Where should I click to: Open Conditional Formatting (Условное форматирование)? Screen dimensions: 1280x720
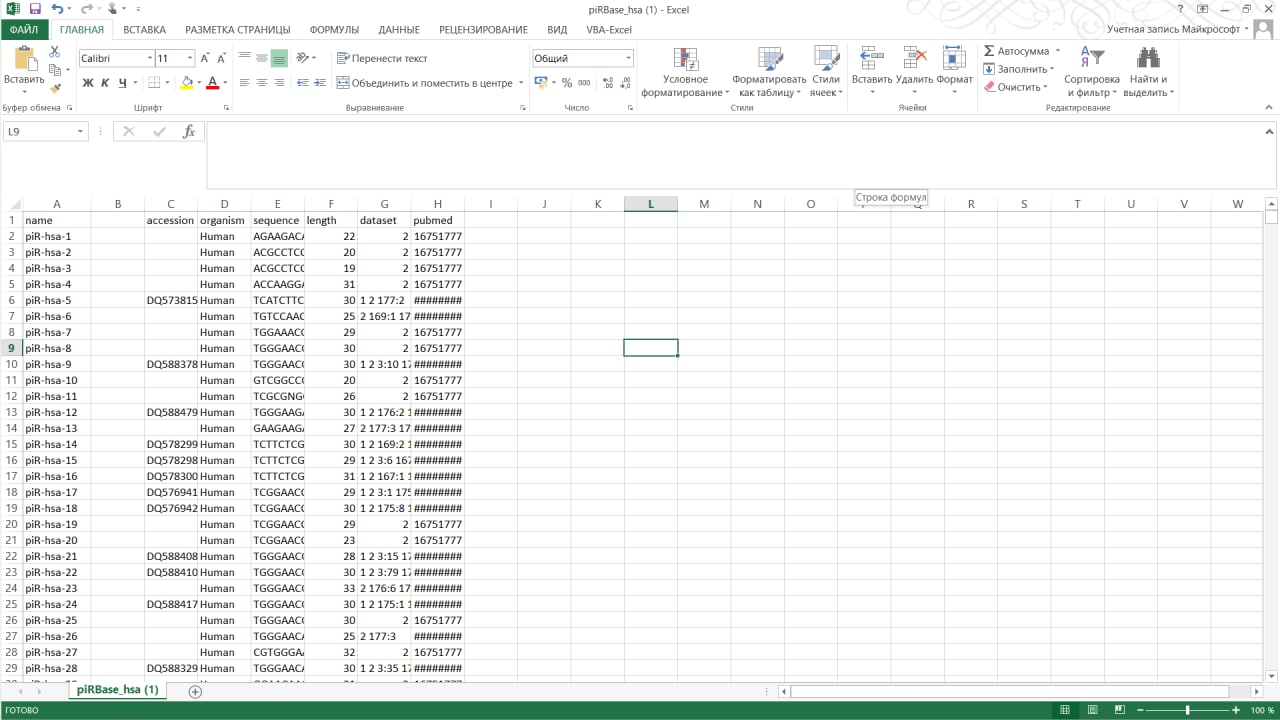pos(685,60)
